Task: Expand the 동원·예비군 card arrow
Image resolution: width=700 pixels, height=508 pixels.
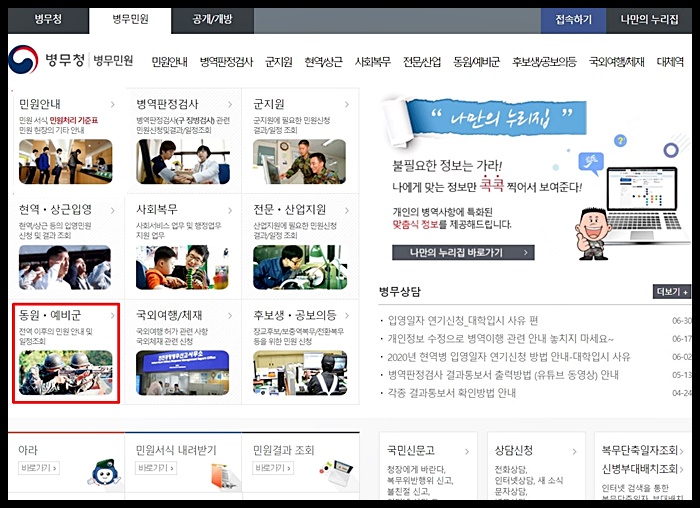Action: point(112,316)
